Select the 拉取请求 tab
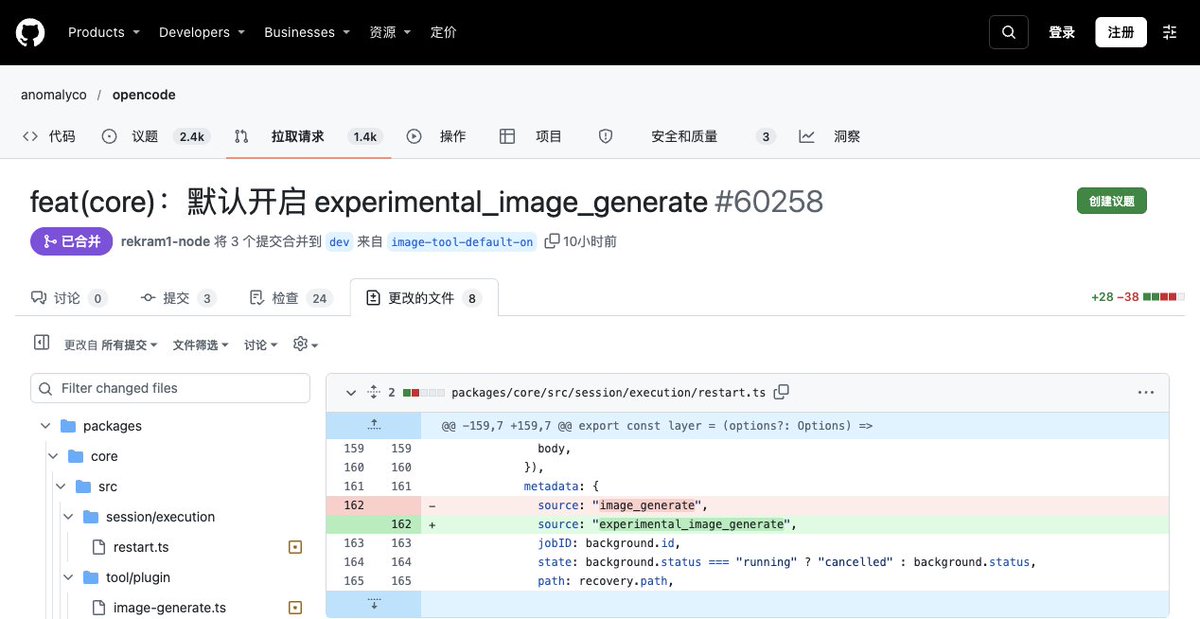 click(307, 136)
